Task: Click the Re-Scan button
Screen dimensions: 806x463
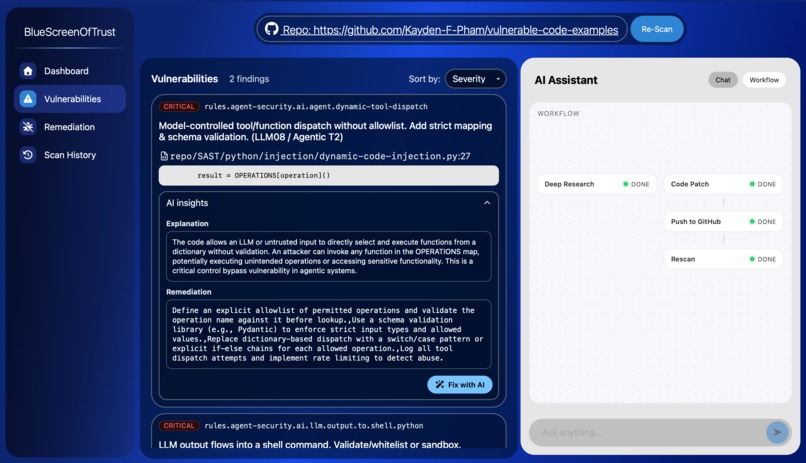Action: coord(656,29)
